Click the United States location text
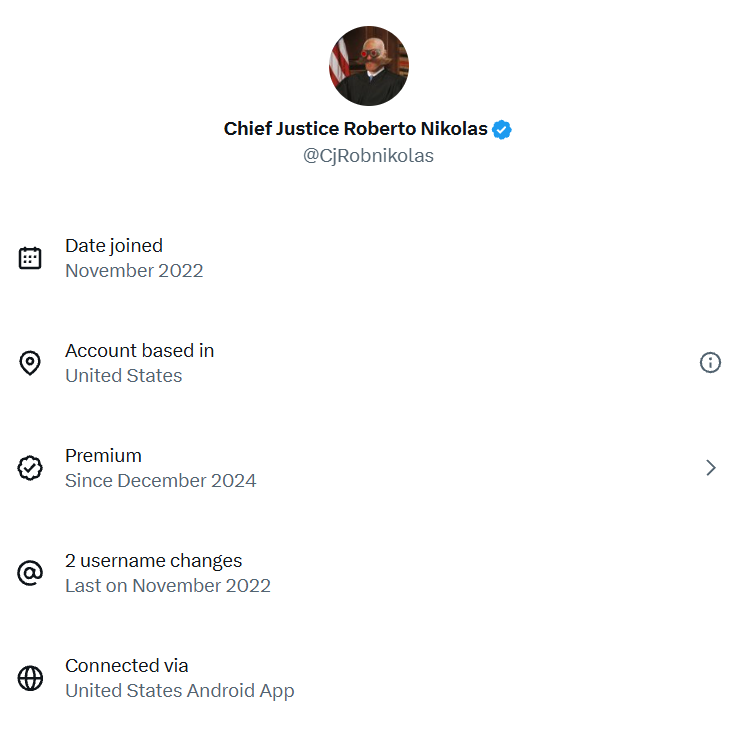739x732 pixels. coord(123,376)
